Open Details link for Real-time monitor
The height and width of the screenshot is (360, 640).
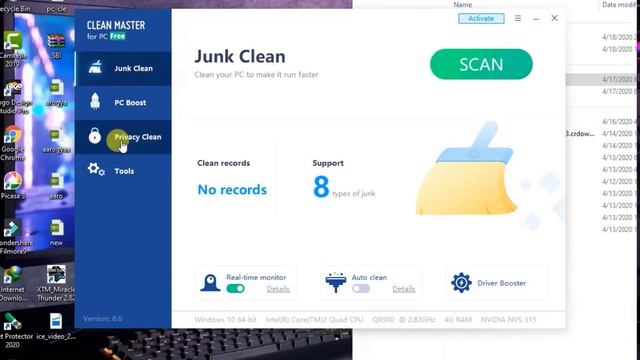278,289
